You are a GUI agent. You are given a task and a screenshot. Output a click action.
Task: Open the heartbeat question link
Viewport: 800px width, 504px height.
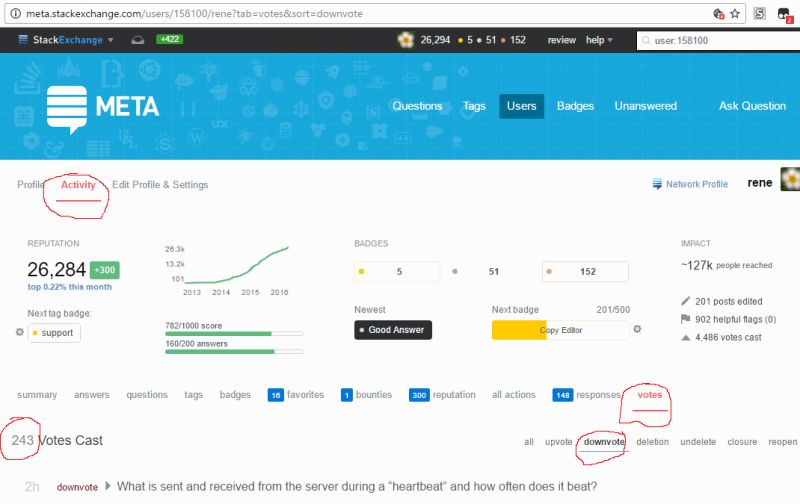357,486
